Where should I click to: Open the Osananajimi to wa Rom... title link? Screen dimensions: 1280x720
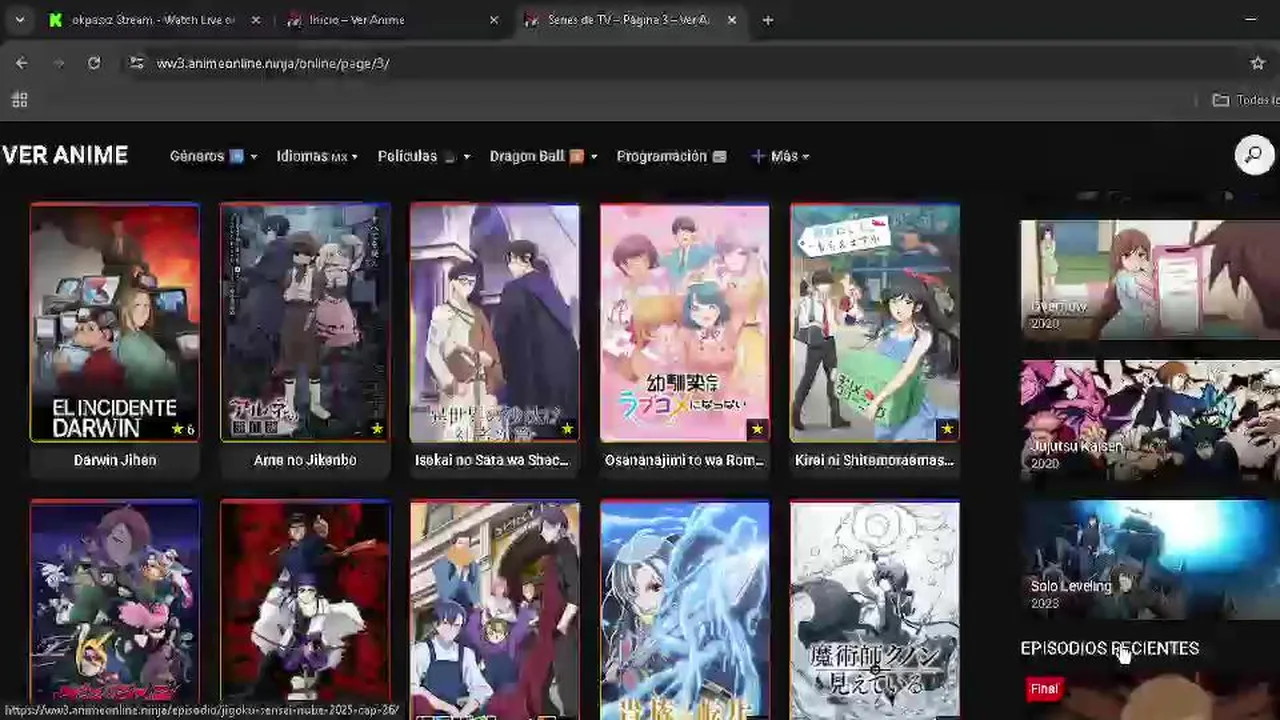[685, 460]
